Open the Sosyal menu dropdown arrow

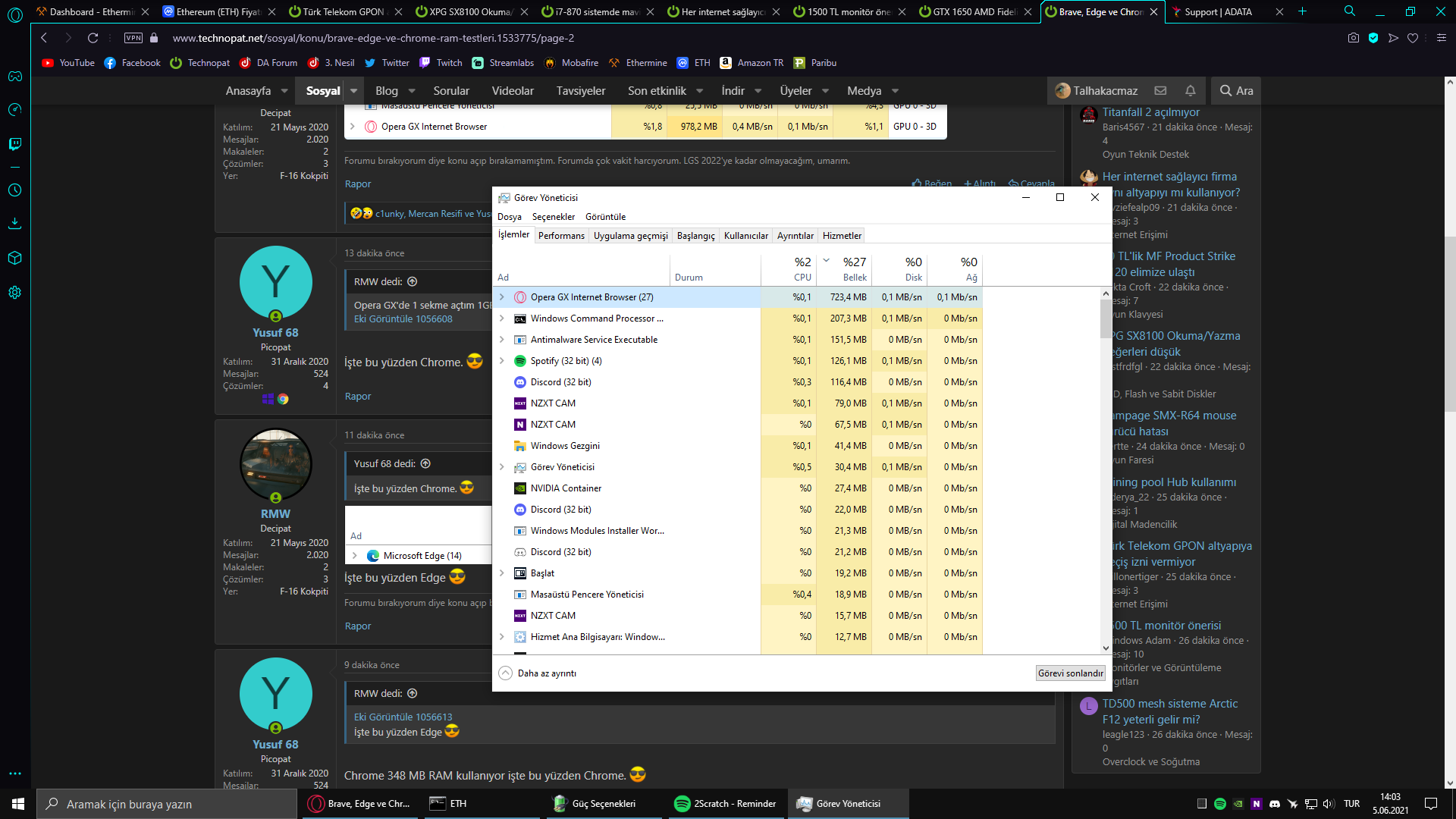pos(353,91)
